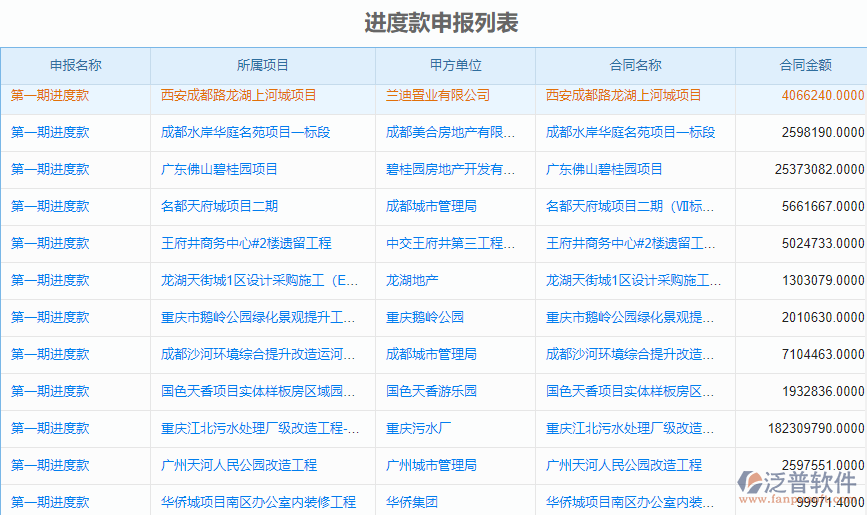The width and height of the screenshot is (867, 515).
Task: Select the 重庆鹅岭公园 cell
Action: point(425,318)
